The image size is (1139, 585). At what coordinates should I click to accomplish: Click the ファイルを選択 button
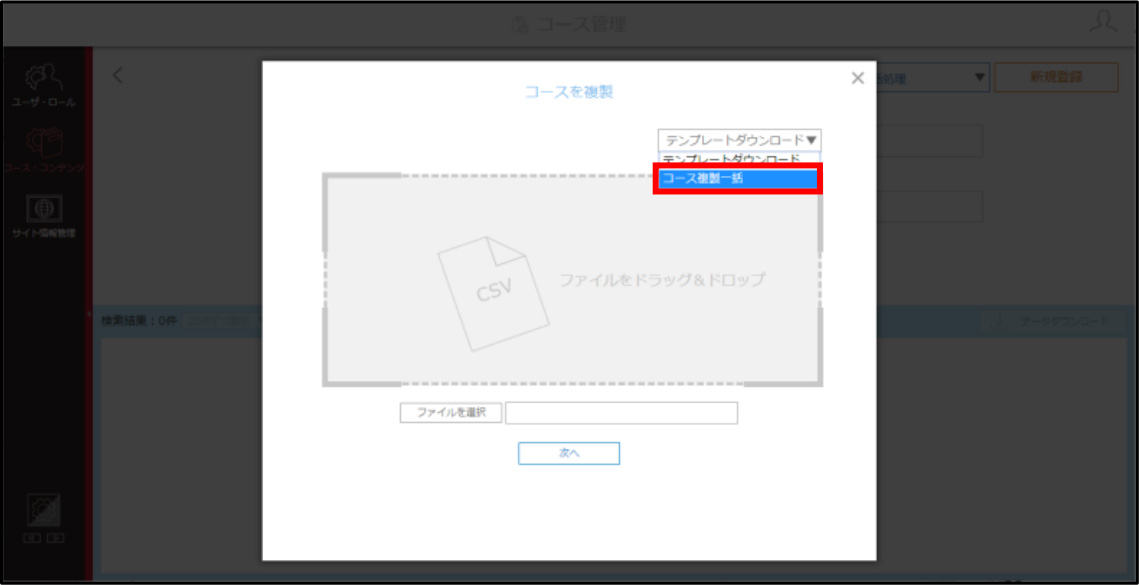click(x=450, y=412)
